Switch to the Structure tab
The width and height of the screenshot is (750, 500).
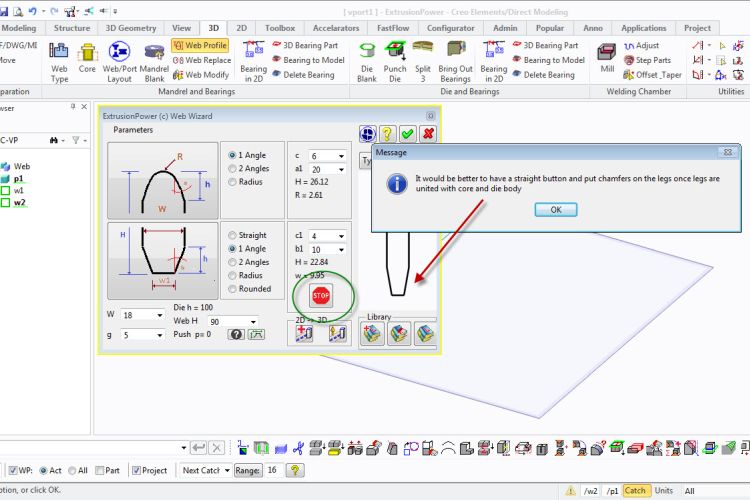click(72, 28)
